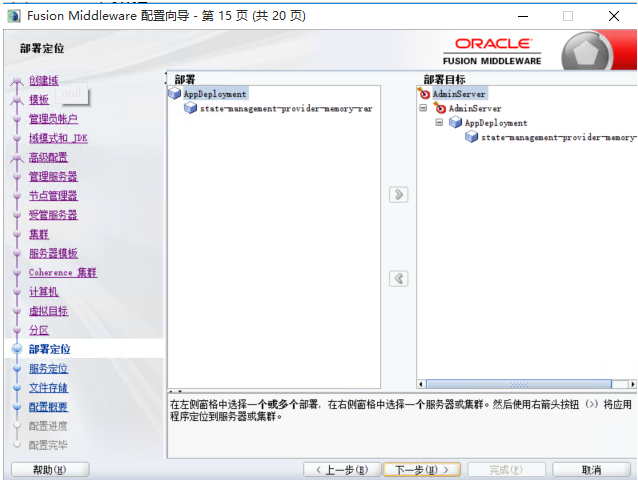
Task: Click the targets pane horizontal scrollbar thumb
Action: coord(519,384)
